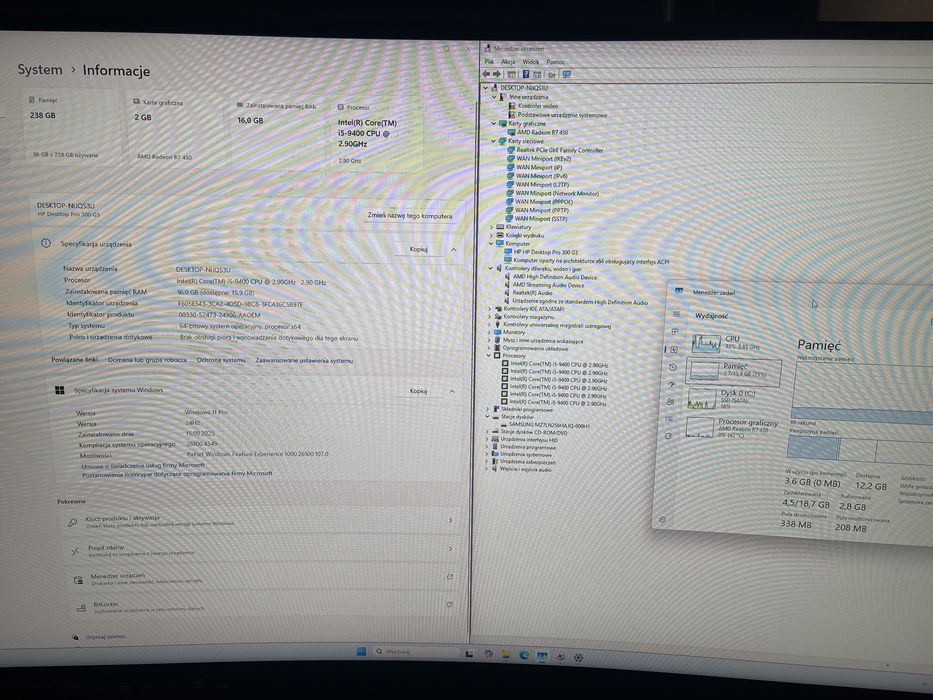This screenshot has width=933, height=700.
Task: Click Kopiuj for device specification
Action: pos(418,249)
